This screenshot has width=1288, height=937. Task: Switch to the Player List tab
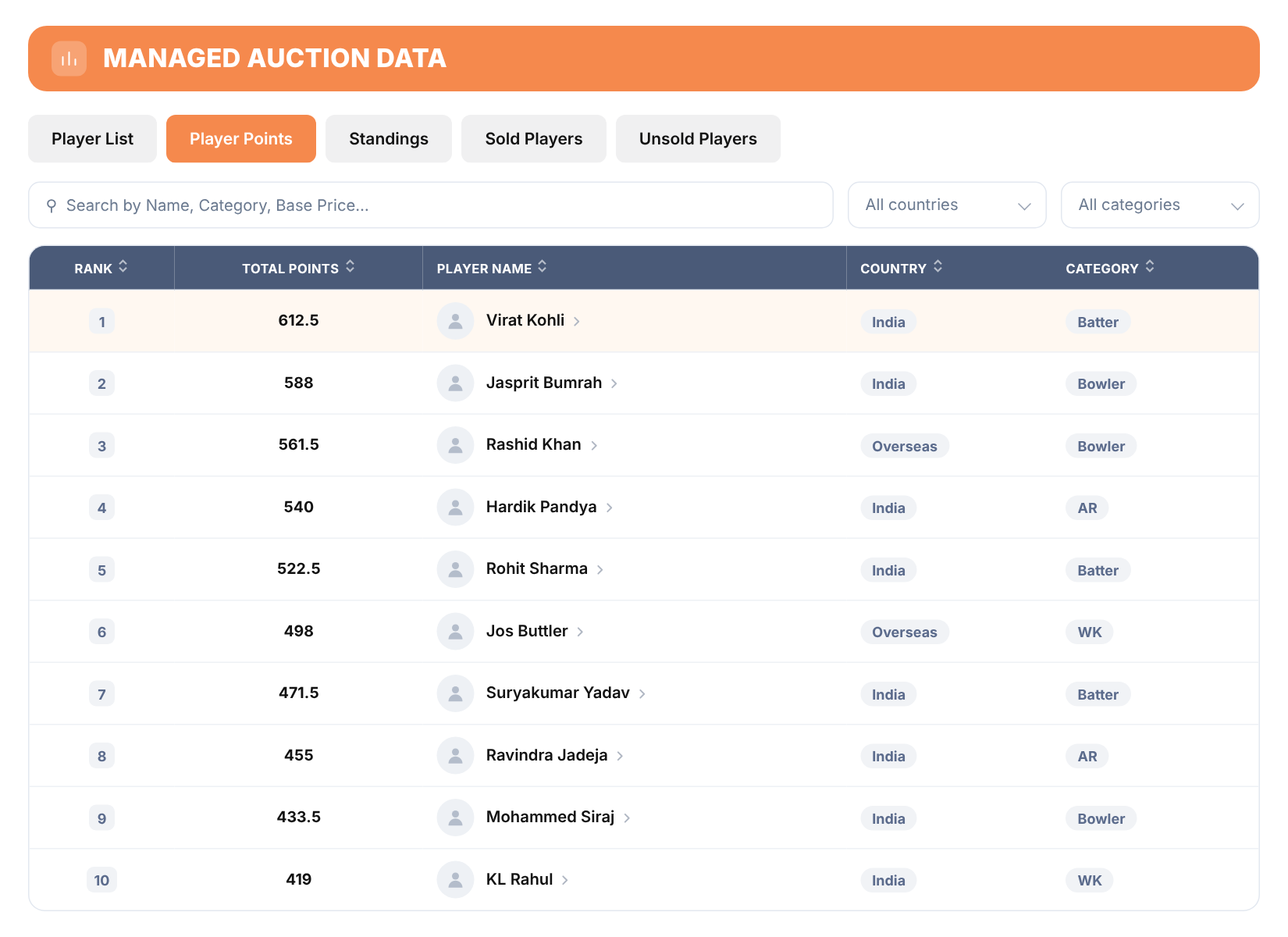pos(93,139)
